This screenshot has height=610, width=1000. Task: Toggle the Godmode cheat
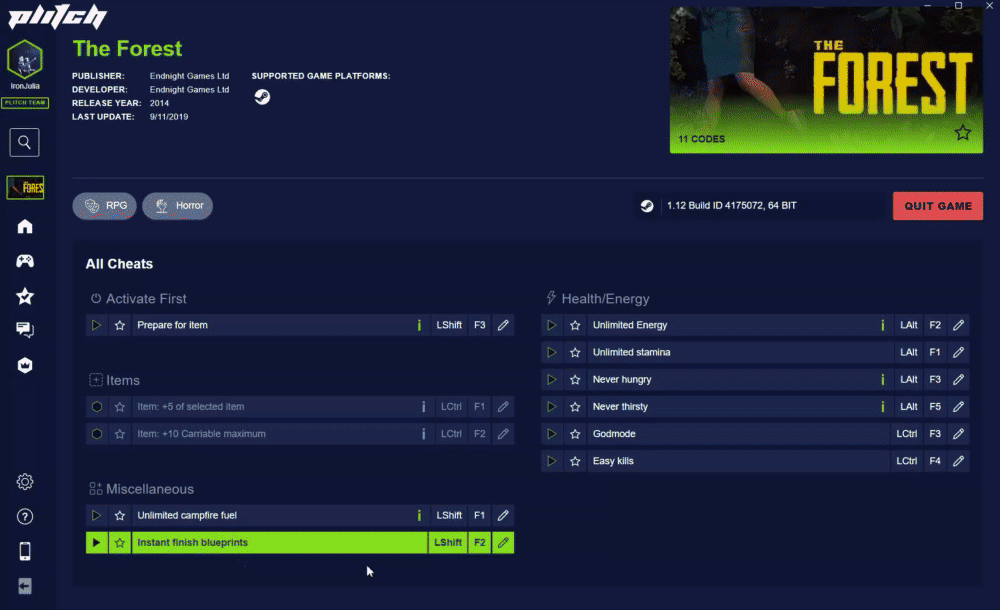pyautogui.click(x=552, y=434)
